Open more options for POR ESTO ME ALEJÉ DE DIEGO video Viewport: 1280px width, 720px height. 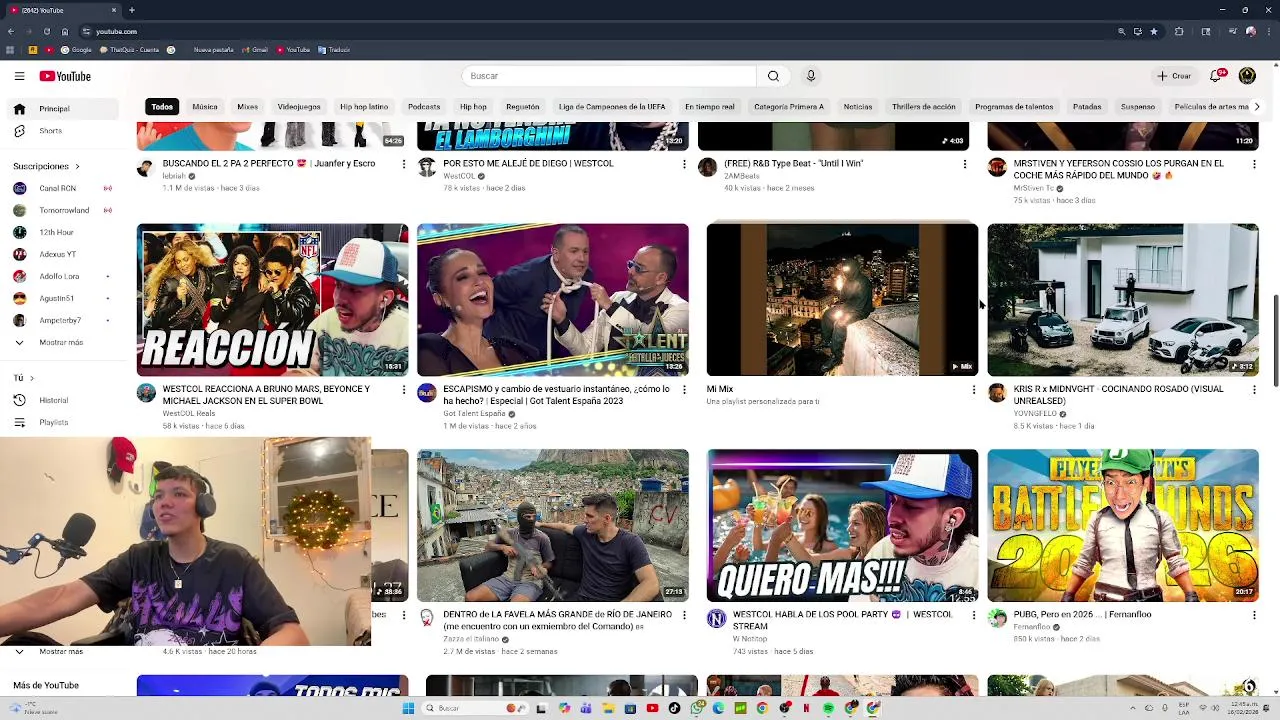684,164
